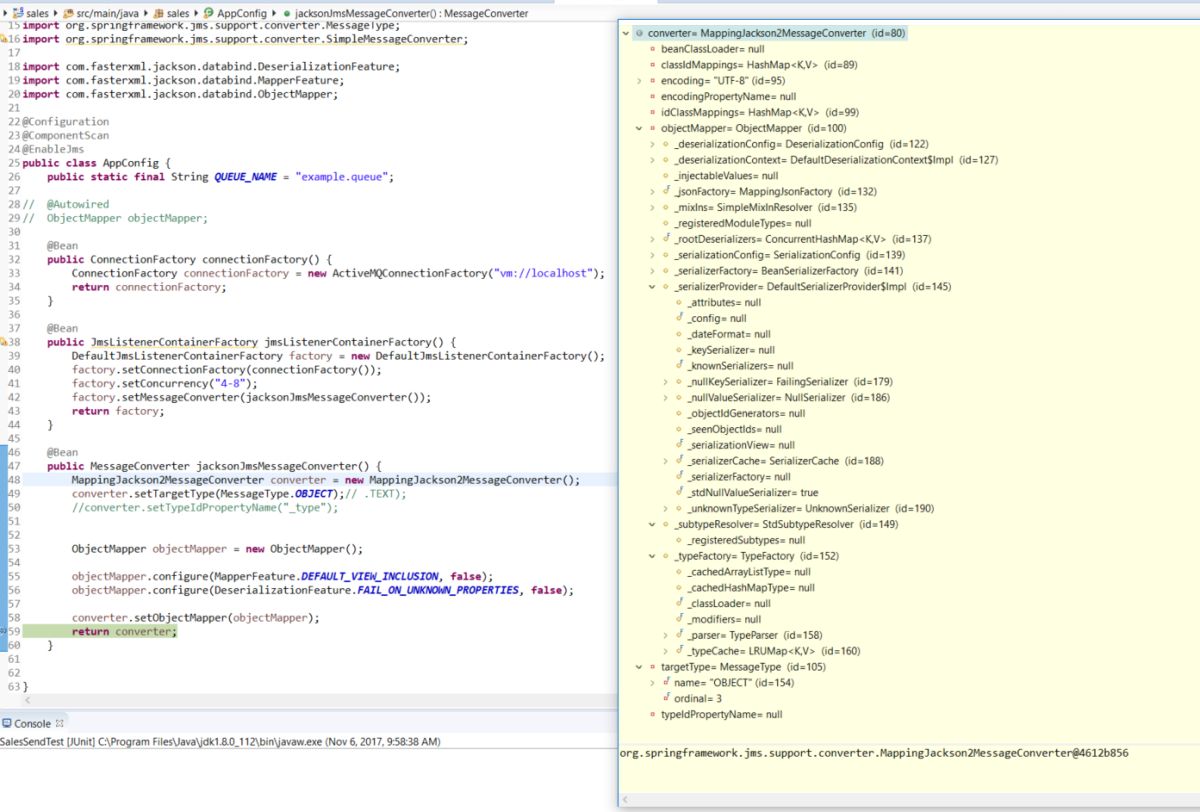
Task: Click the field icon beside _rootDeserializers
Action: (x=666, y=239)
